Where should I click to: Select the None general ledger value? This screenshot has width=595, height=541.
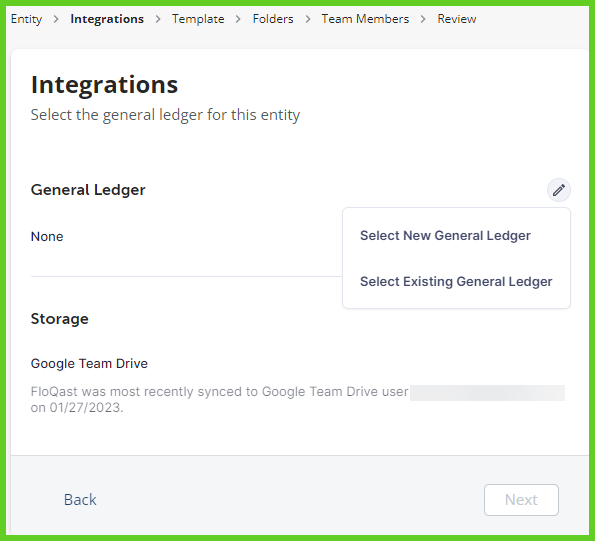pyautogui.click(x=47, y=236)
